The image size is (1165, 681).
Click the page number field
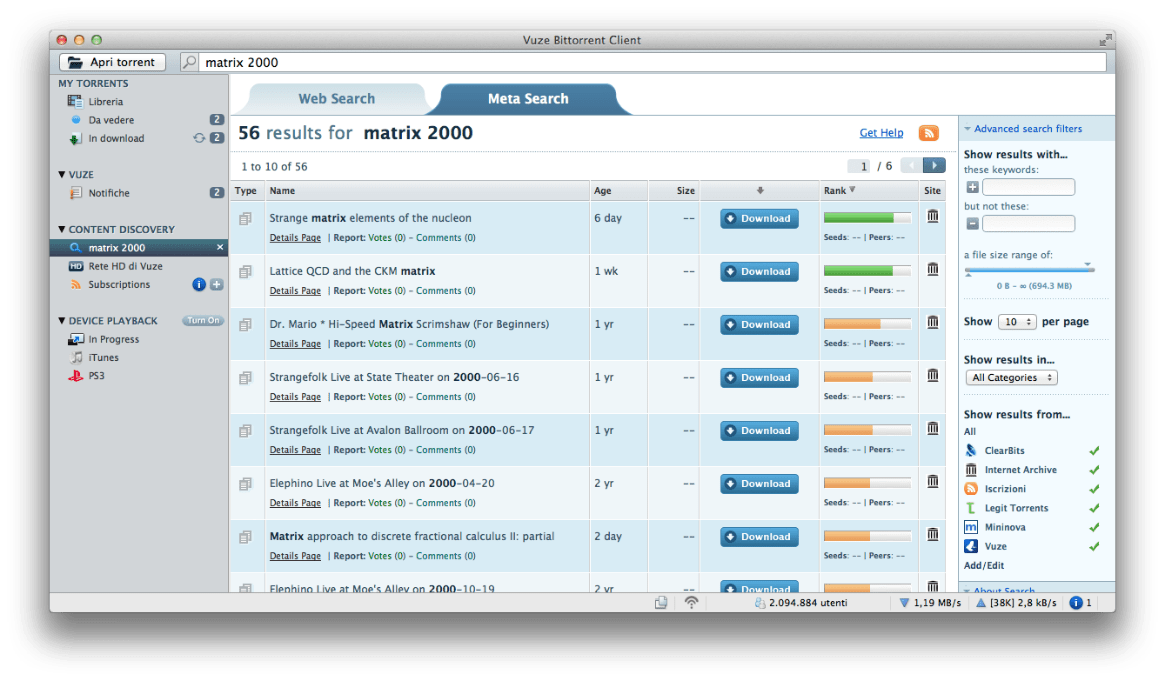pyautogui.click(x=859, y=166)
